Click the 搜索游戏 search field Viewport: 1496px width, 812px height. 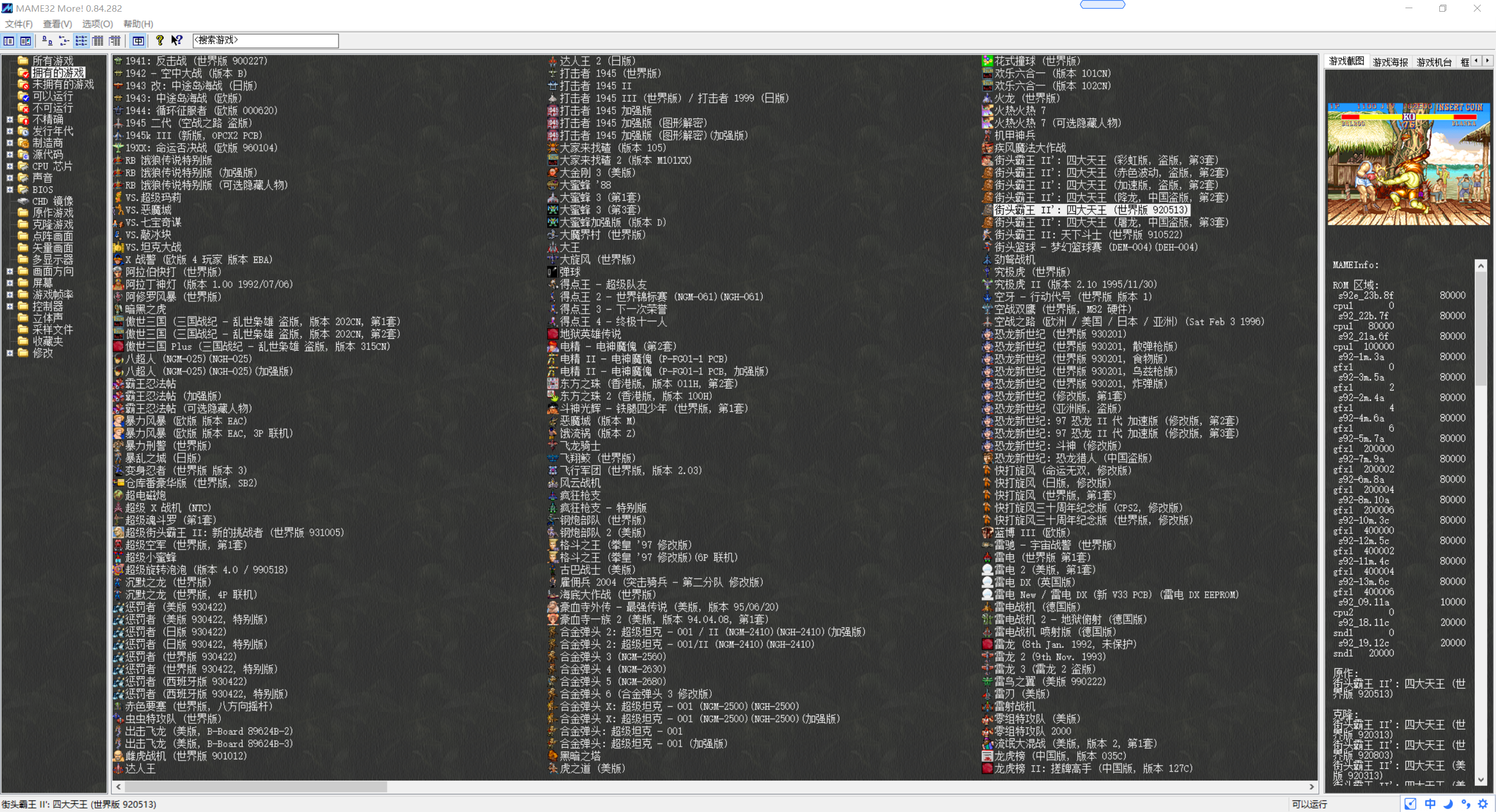[265, 40]
